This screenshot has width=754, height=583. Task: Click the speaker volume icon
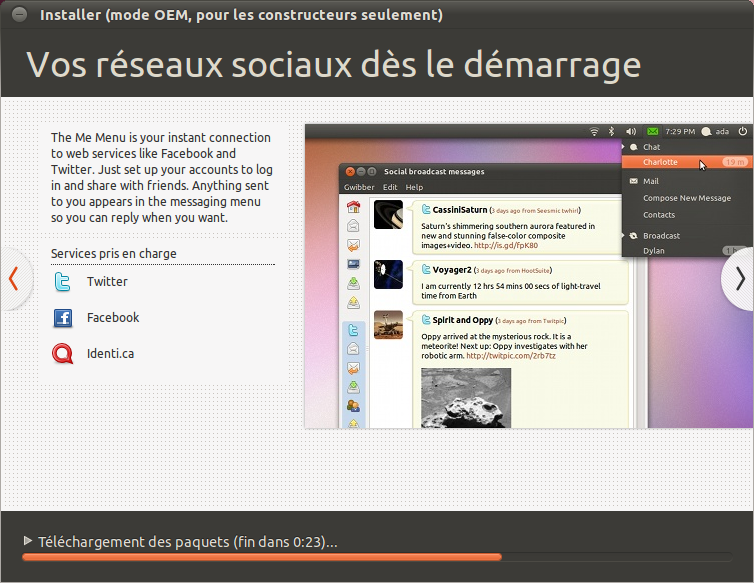(x=631, y=131)
